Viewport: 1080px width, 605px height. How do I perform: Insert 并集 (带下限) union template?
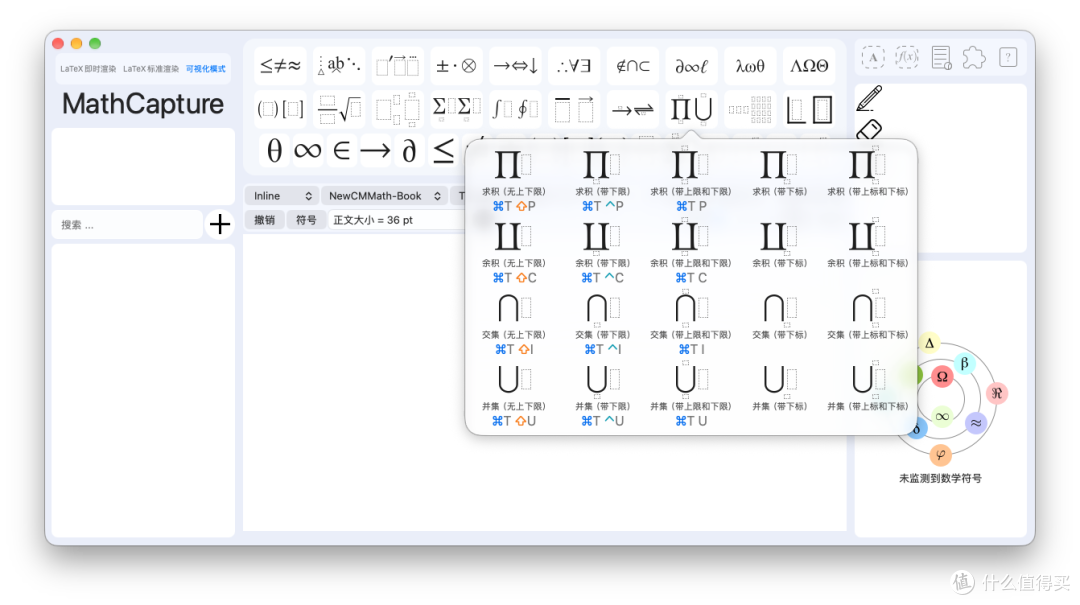pos(603,396)
